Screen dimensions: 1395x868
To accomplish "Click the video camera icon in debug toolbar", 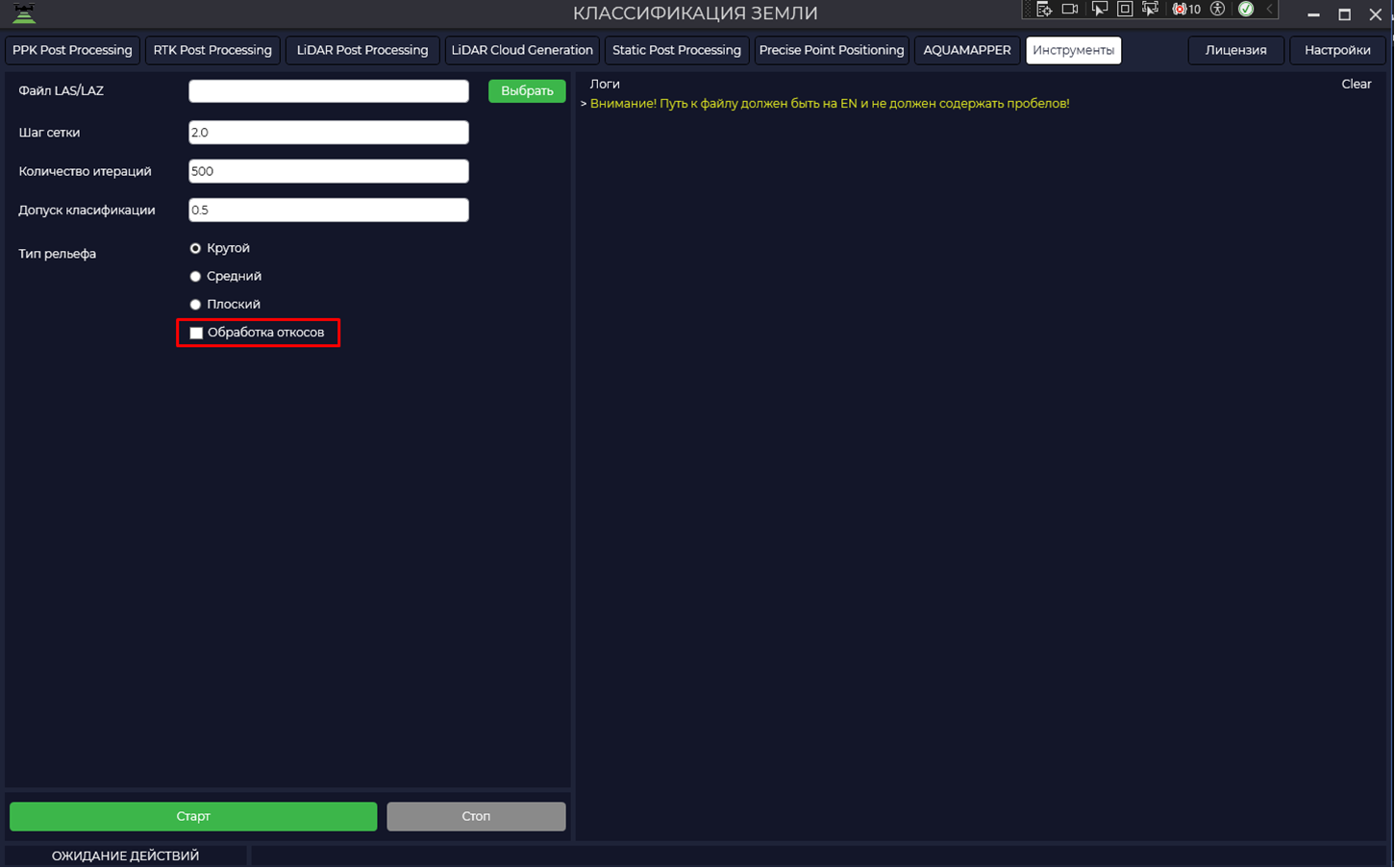I will coord(1070,10).
